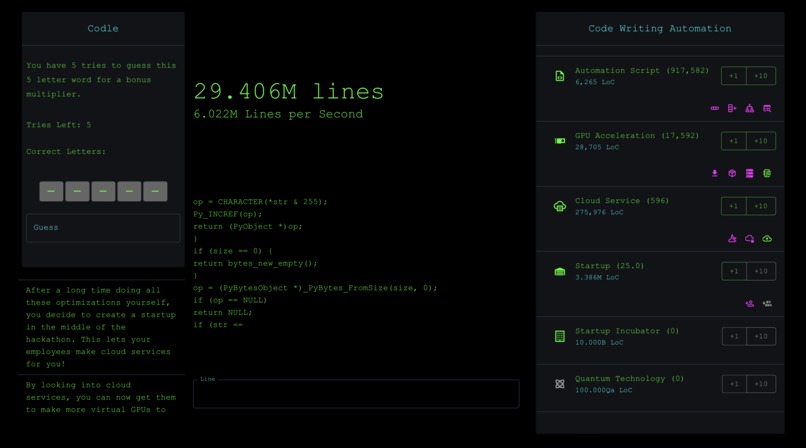806x448 pixels.
Task: Click the cloud upload upgrade under Cloud Service
Action: coord(767,239)
